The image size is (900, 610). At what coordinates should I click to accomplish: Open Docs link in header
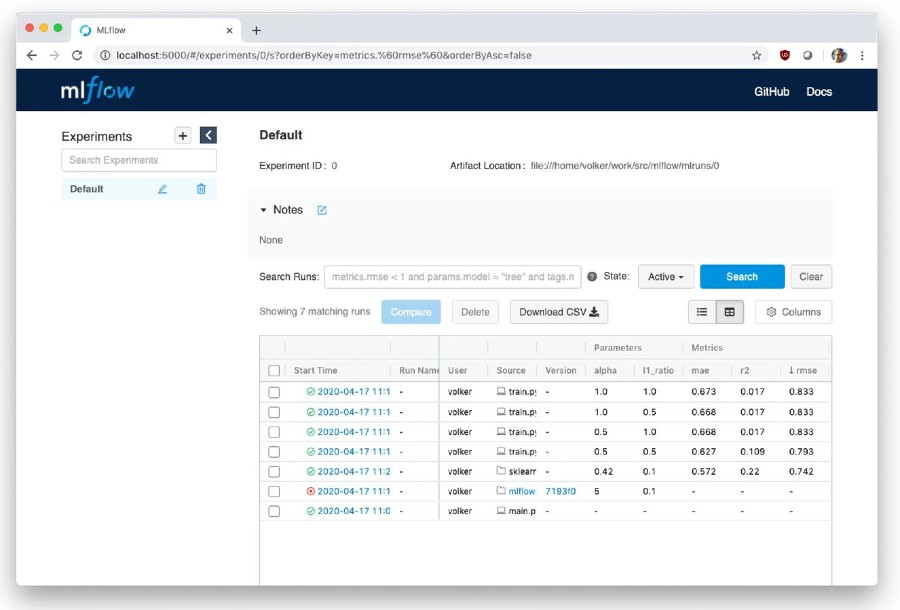click(x=819, y=92)
